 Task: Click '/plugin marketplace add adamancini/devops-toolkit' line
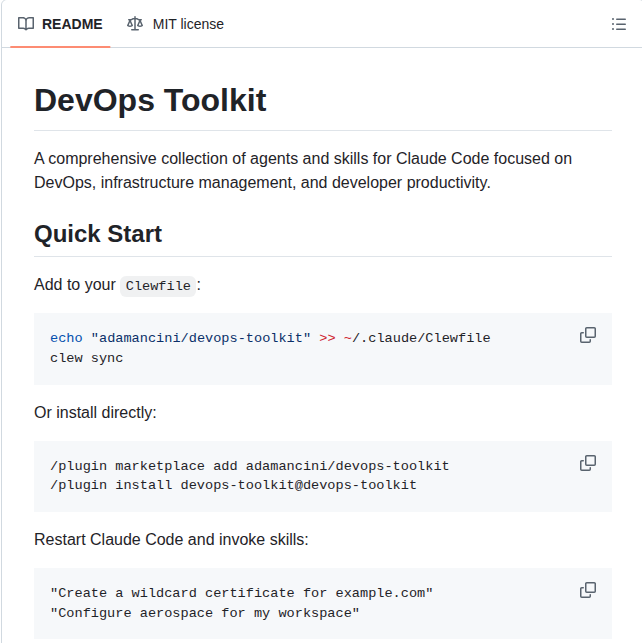(x=250, y=466)
